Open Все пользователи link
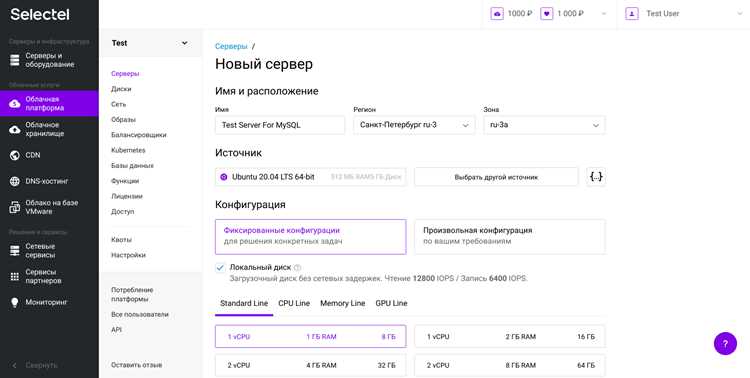The width and height of the screenshot is (750, 378). pos(140,315)
